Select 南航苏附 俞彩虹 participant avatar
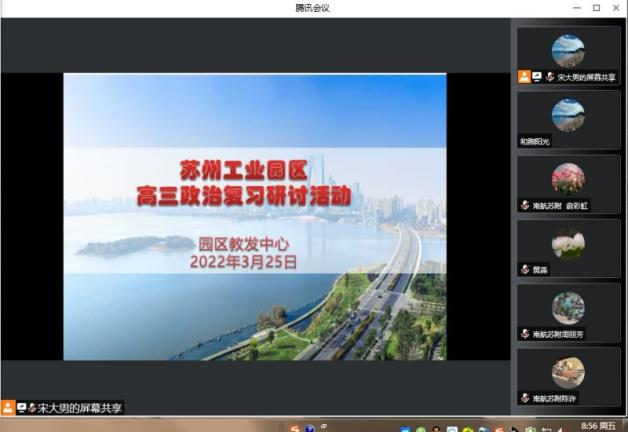 click(568, 178)
